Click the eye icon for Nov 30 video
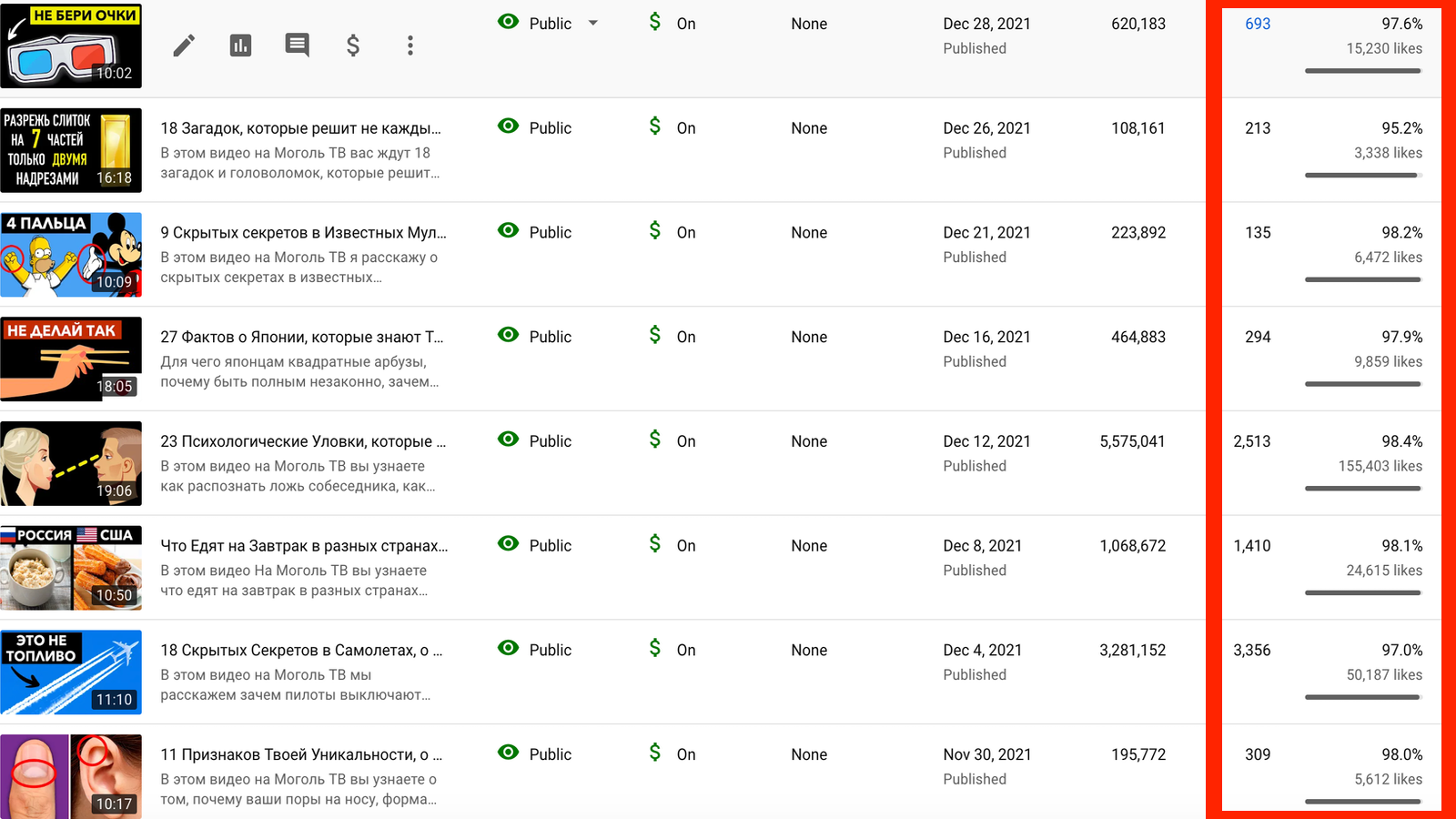 [x=509, y=753]
